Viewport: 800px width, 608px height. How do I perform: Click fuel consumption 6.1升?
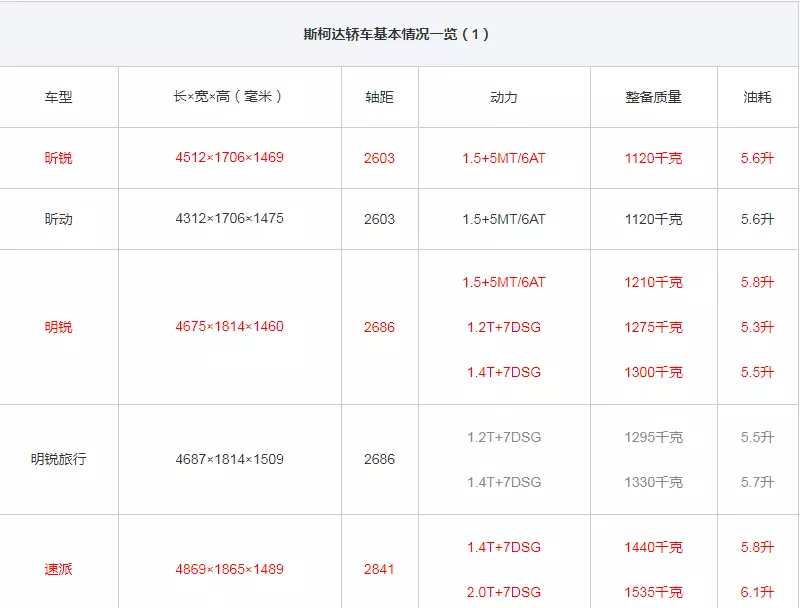pos(757,592)
